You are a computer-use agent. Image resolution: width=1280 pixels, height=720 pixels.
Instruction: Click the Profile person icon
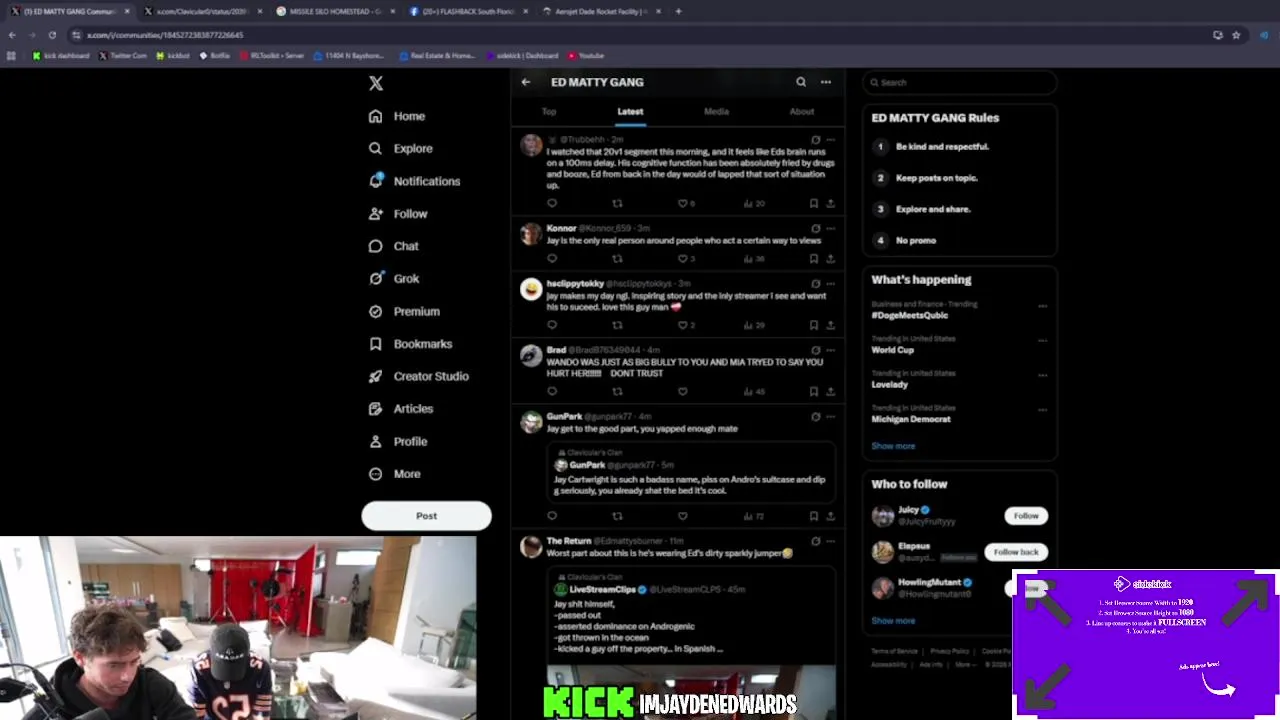375,441
